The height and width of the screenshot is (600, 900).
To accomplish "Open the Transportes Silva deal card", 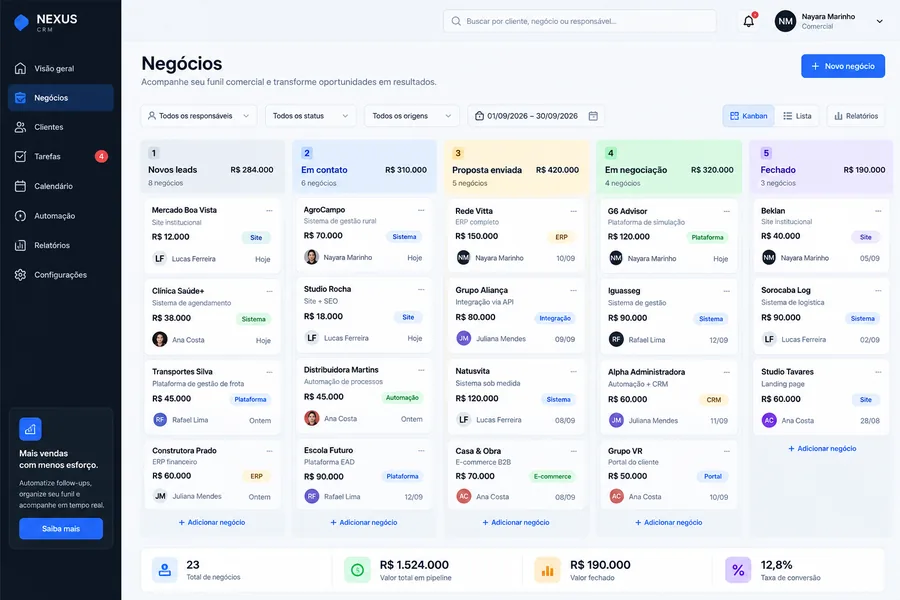I will click(x=212, y=396).
